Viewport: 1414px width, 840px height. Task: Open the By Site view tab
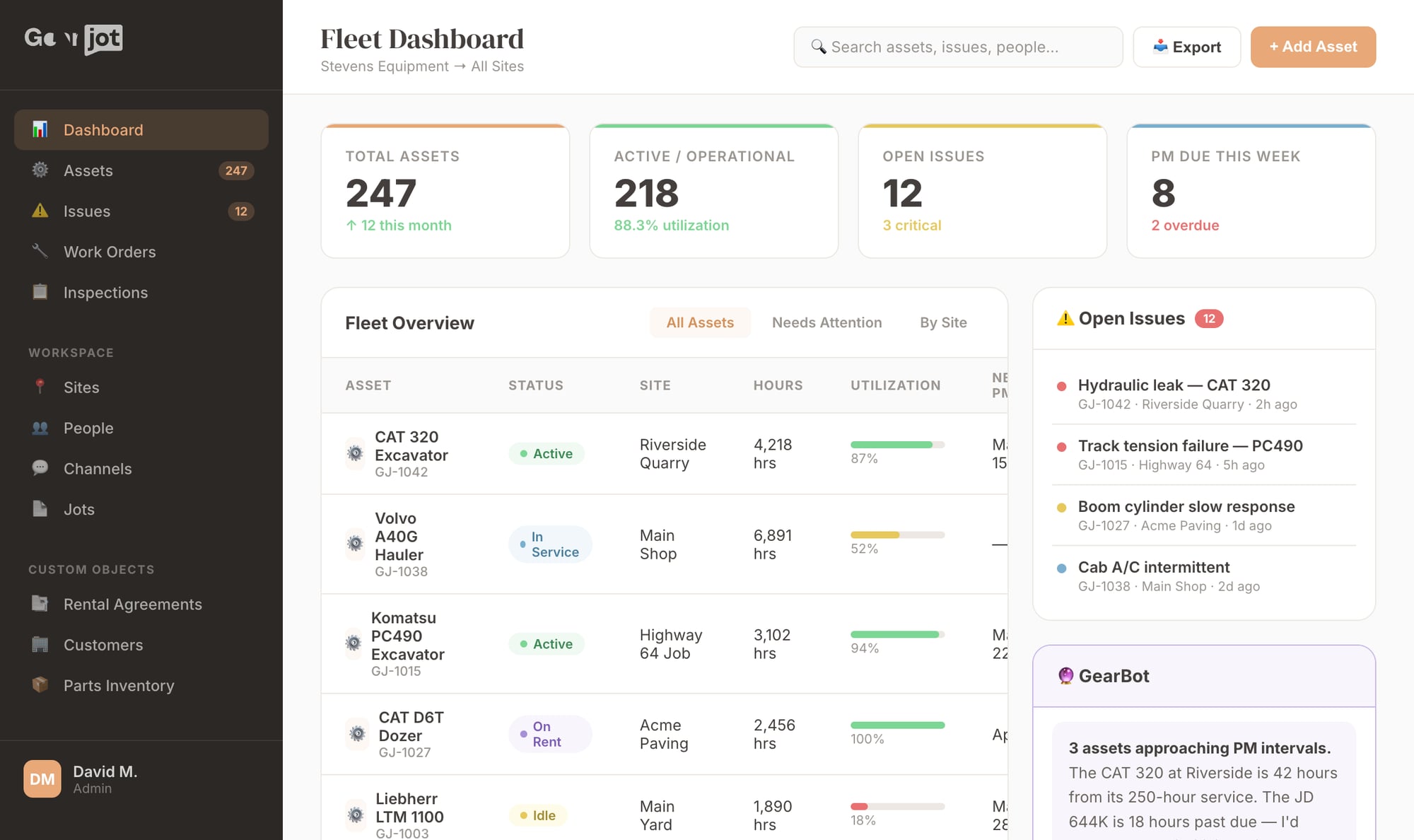click(943, 322)
